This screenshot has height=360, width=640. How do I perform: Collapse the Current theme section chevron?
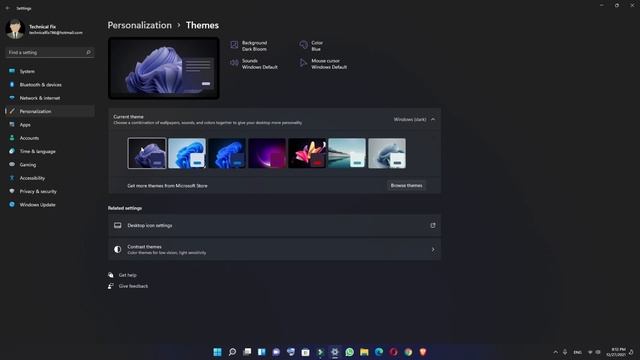(433, 120)
